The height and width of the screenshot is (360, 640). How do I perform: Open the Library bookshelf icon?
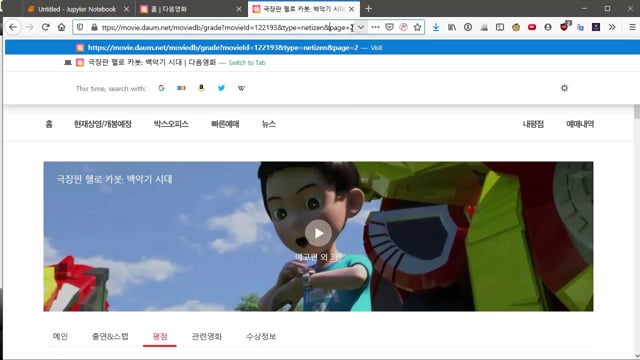click(452, 27)
